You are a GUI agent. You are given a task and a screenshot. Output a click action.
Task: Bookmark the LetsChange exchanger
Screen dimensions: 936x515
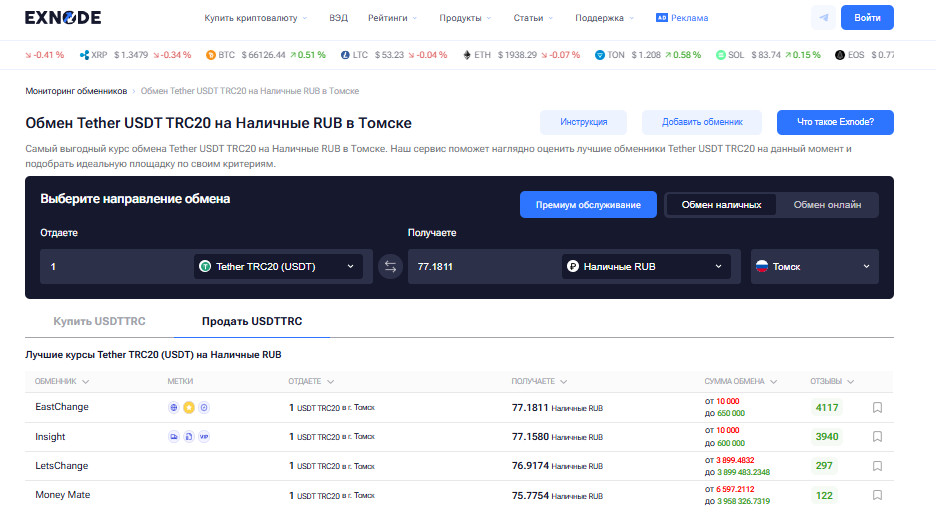pos(877,466)
